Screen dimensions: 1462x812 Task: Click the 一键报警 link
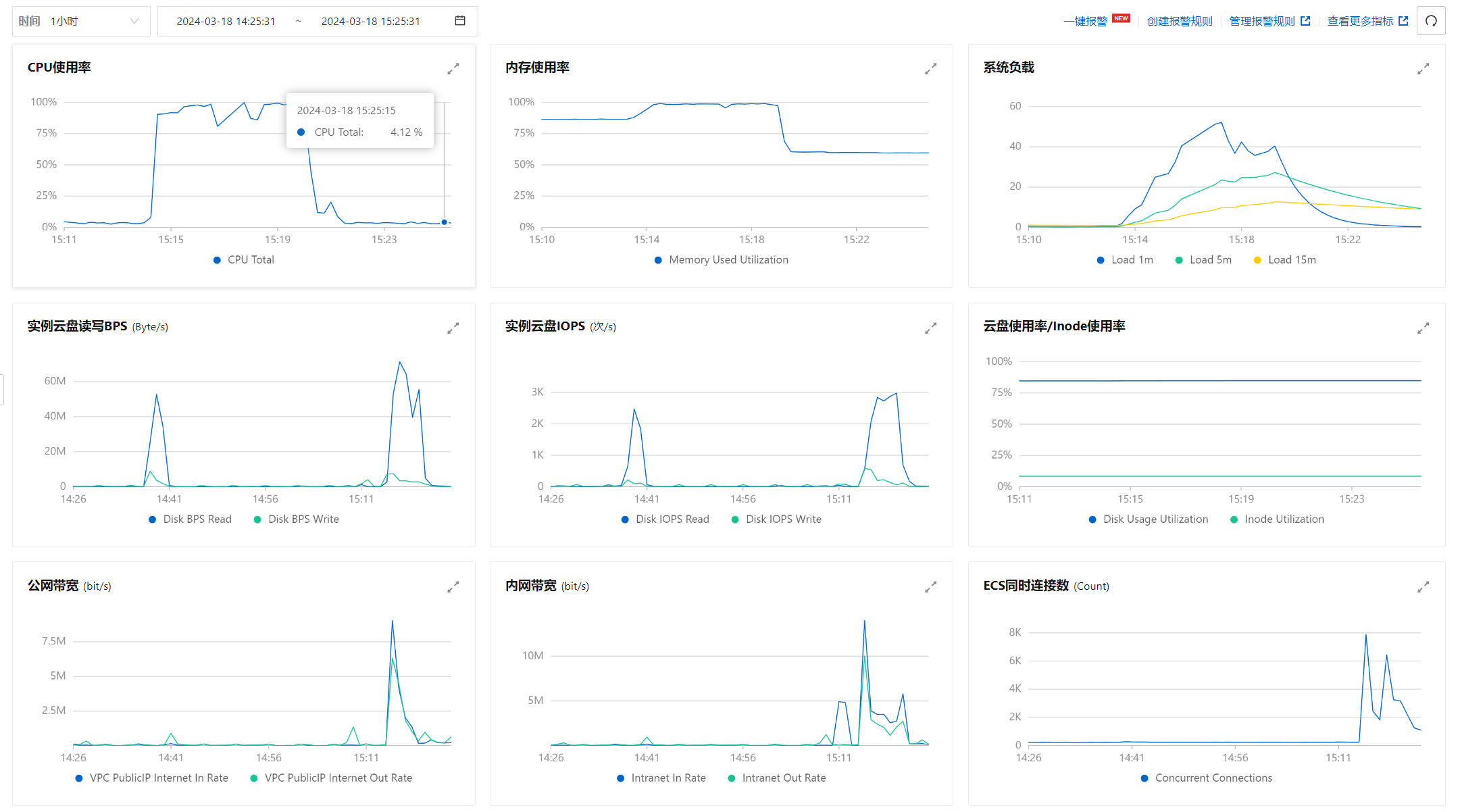(1085, 21)
